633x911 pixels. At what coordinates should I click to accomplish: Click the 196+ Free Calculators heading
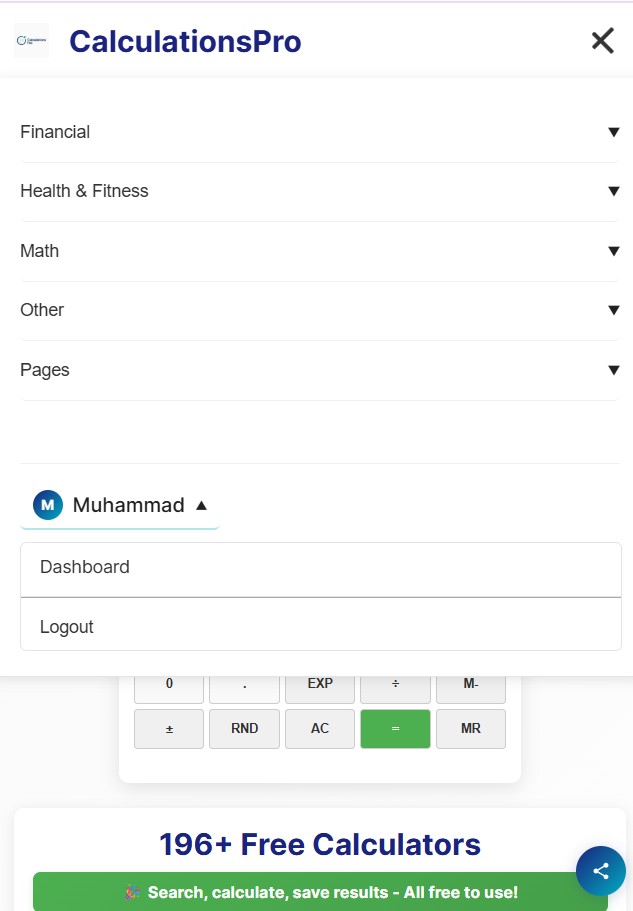320,844
